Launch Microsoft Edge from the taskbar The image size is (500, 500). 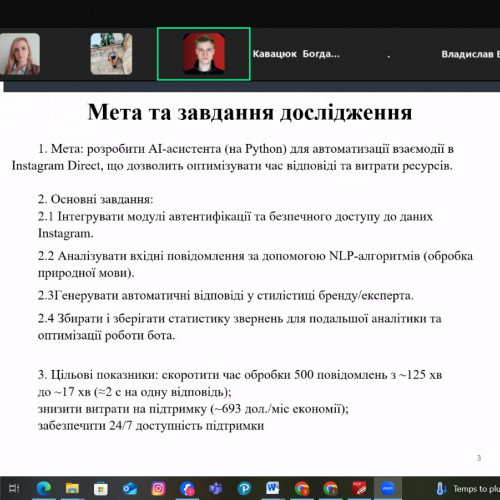coord(44,489)
